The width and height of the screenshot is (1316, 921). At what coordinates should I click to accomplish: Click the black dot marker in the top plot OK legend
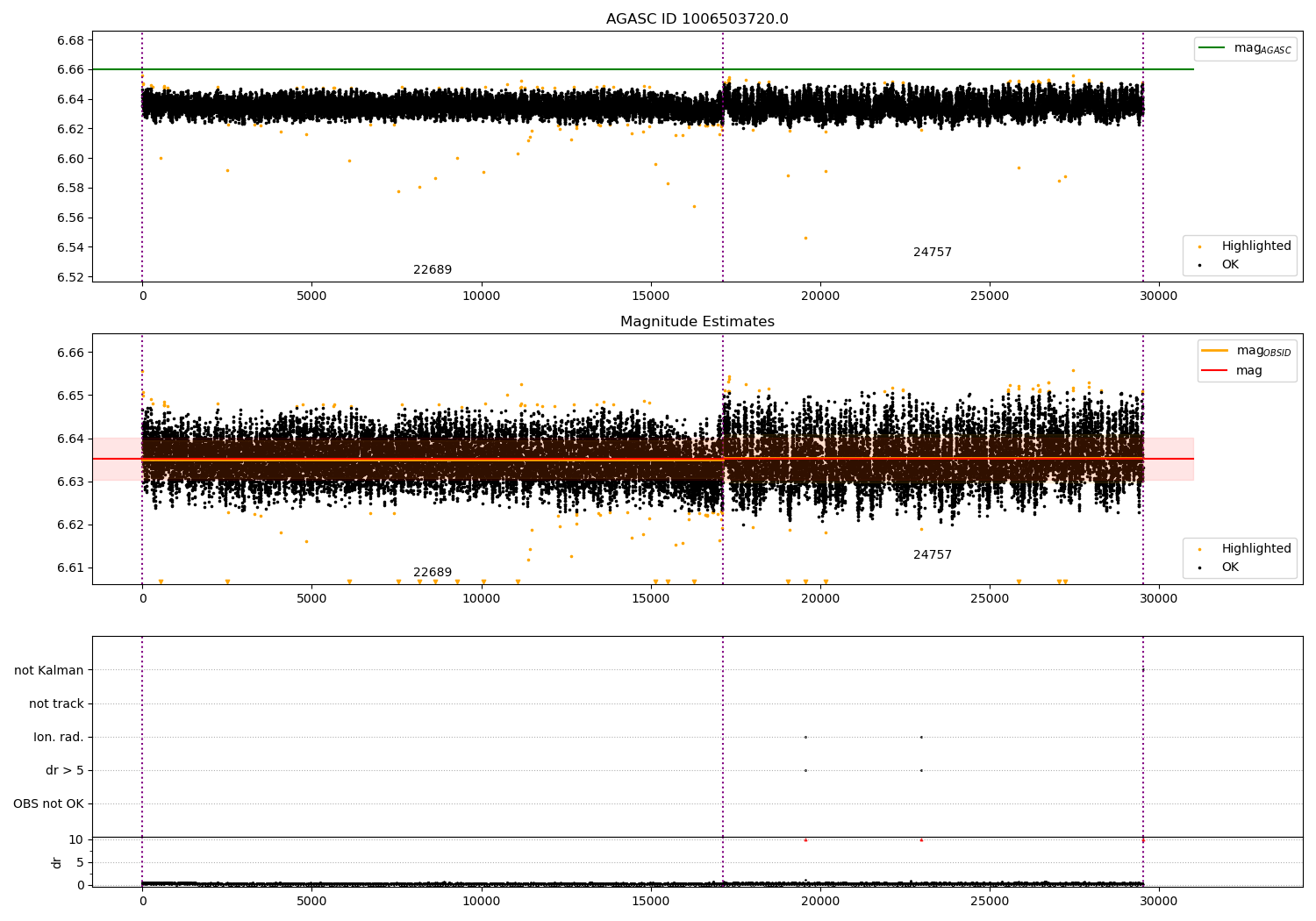point(1199,265)
